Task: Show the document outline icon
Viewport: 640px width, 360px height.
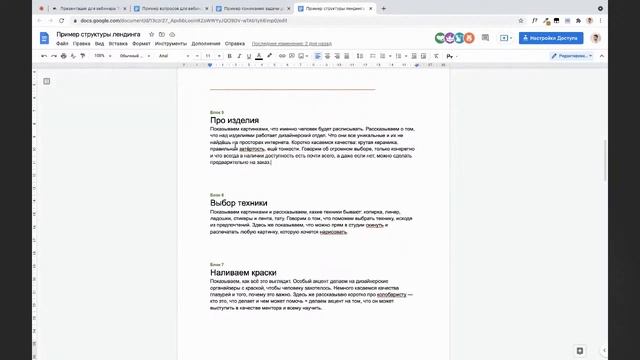Action: (x=47, y=81)
